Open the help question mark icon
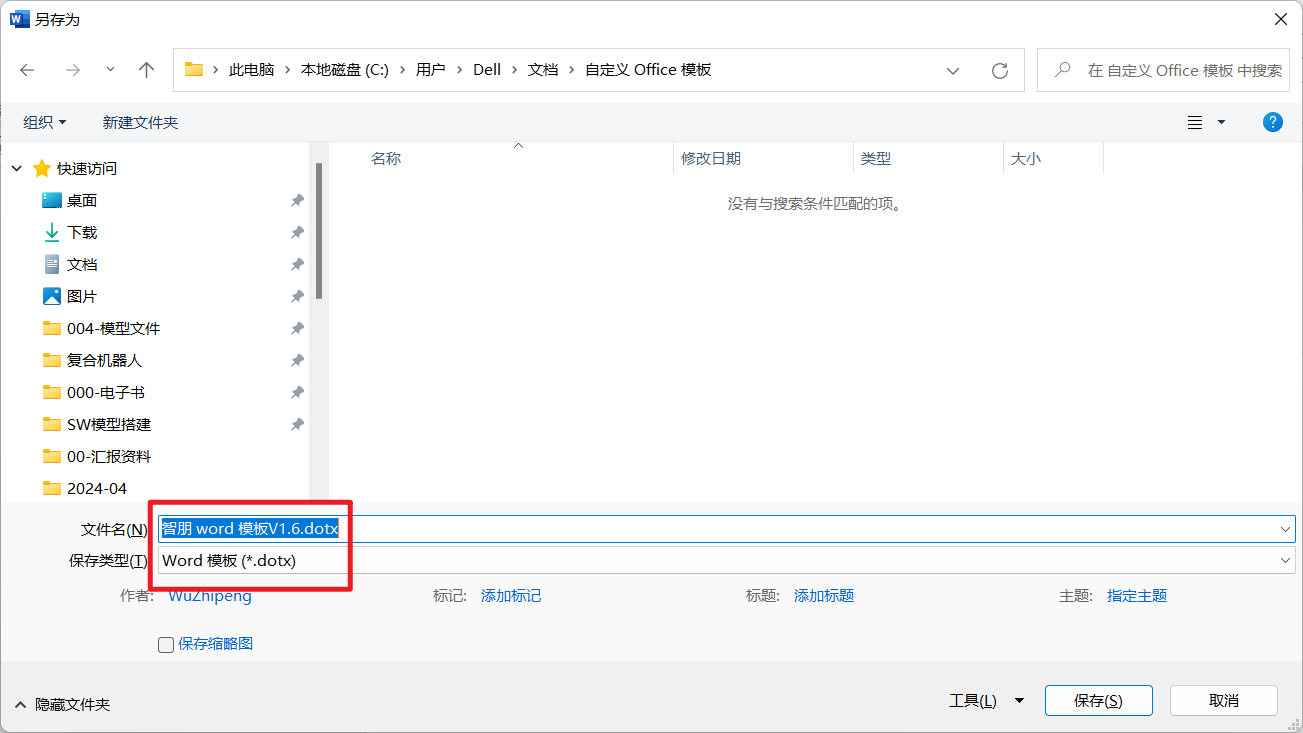1303x733 pixels. pos(1272,122)
